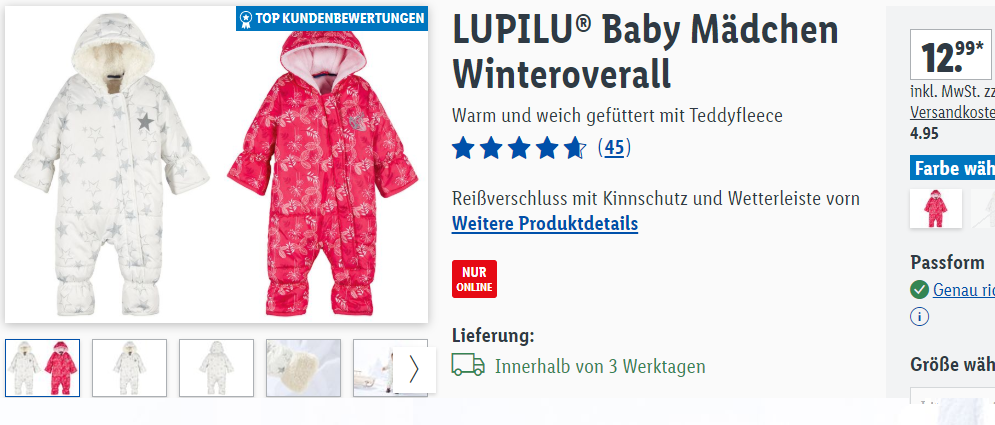995x425 pixels.
Task: Click the green checkmark Passform icon
Action: click(x=919, y=290)
